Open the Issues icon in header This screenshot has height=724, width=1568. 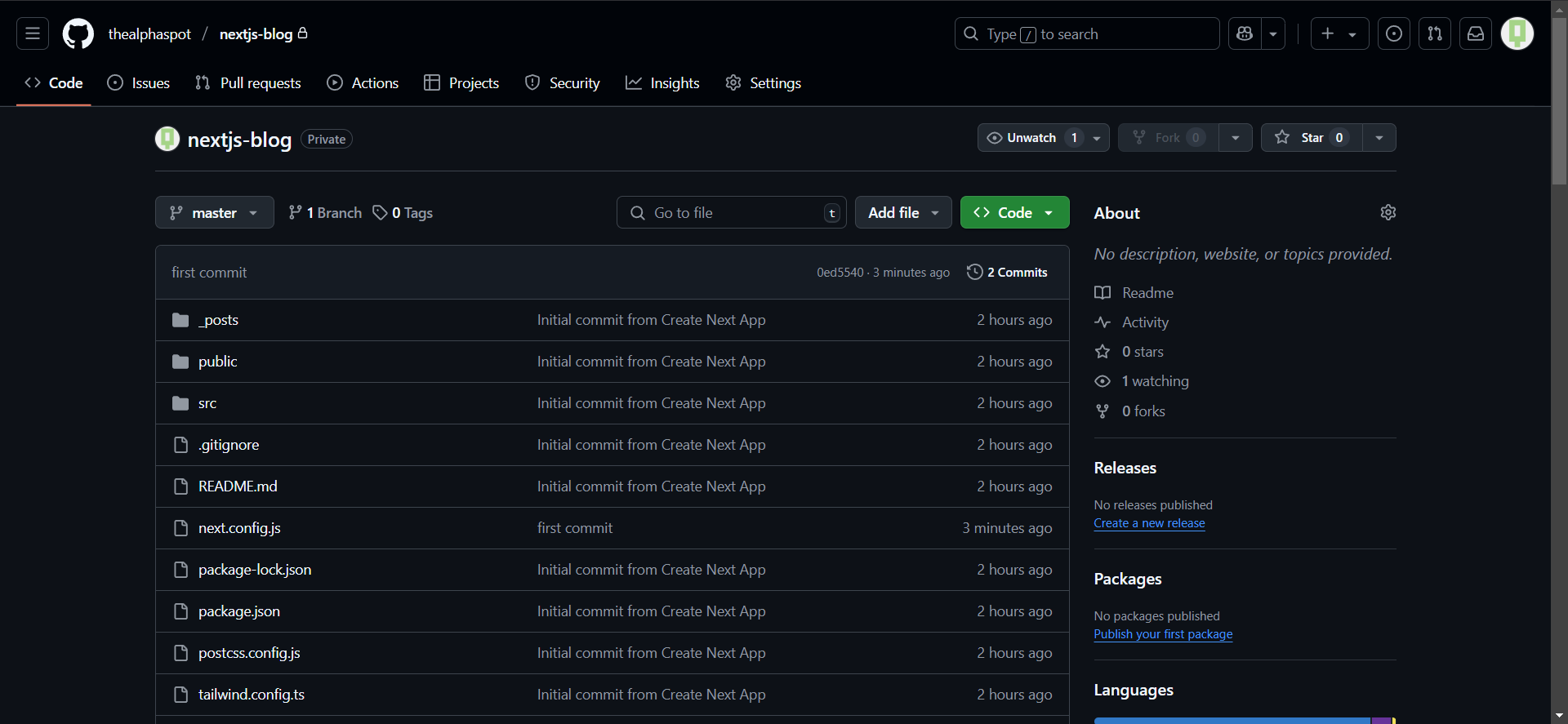1394,33
